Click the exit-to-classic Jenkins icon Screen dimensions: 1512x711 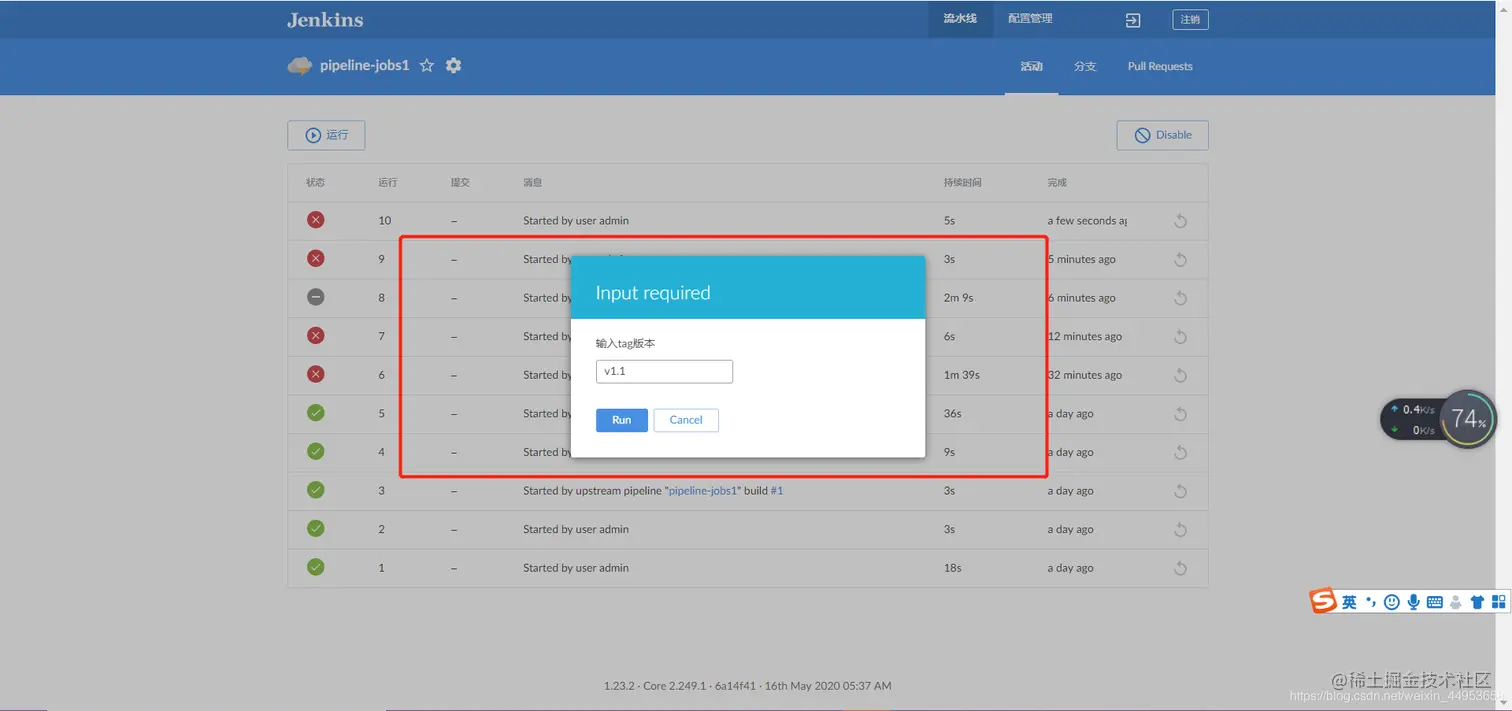[x=1132, y=20]
